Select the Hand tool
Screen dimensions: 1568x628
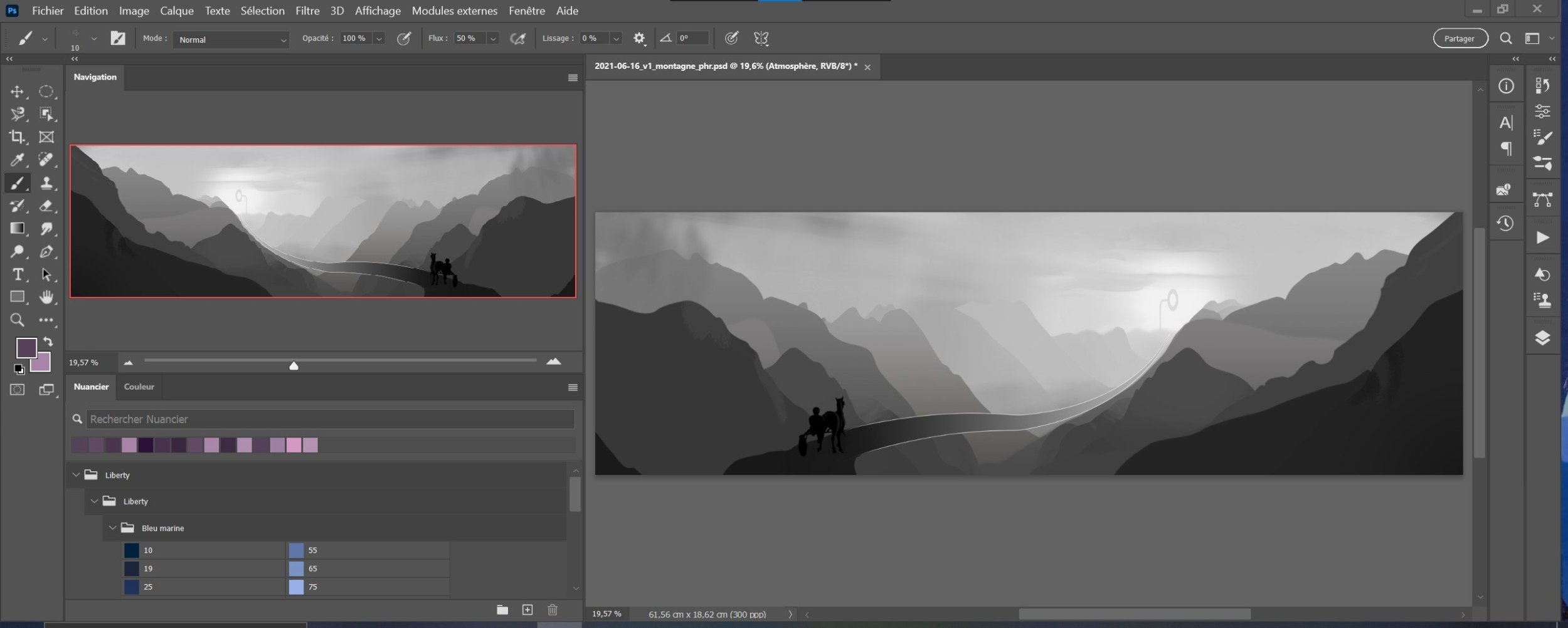[46, 297]
